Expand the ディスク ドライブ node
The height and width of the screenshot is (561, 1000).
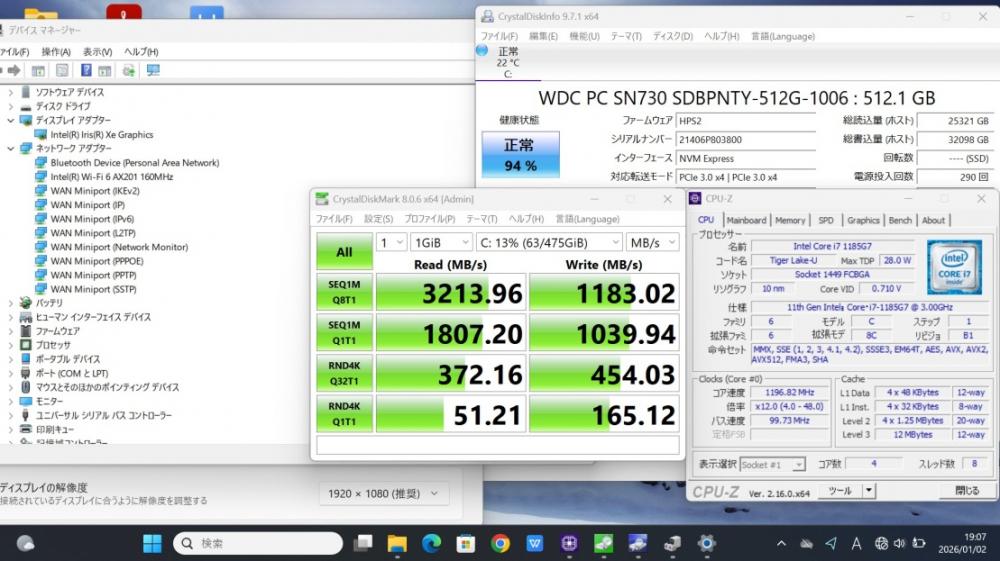coord(10,106)
